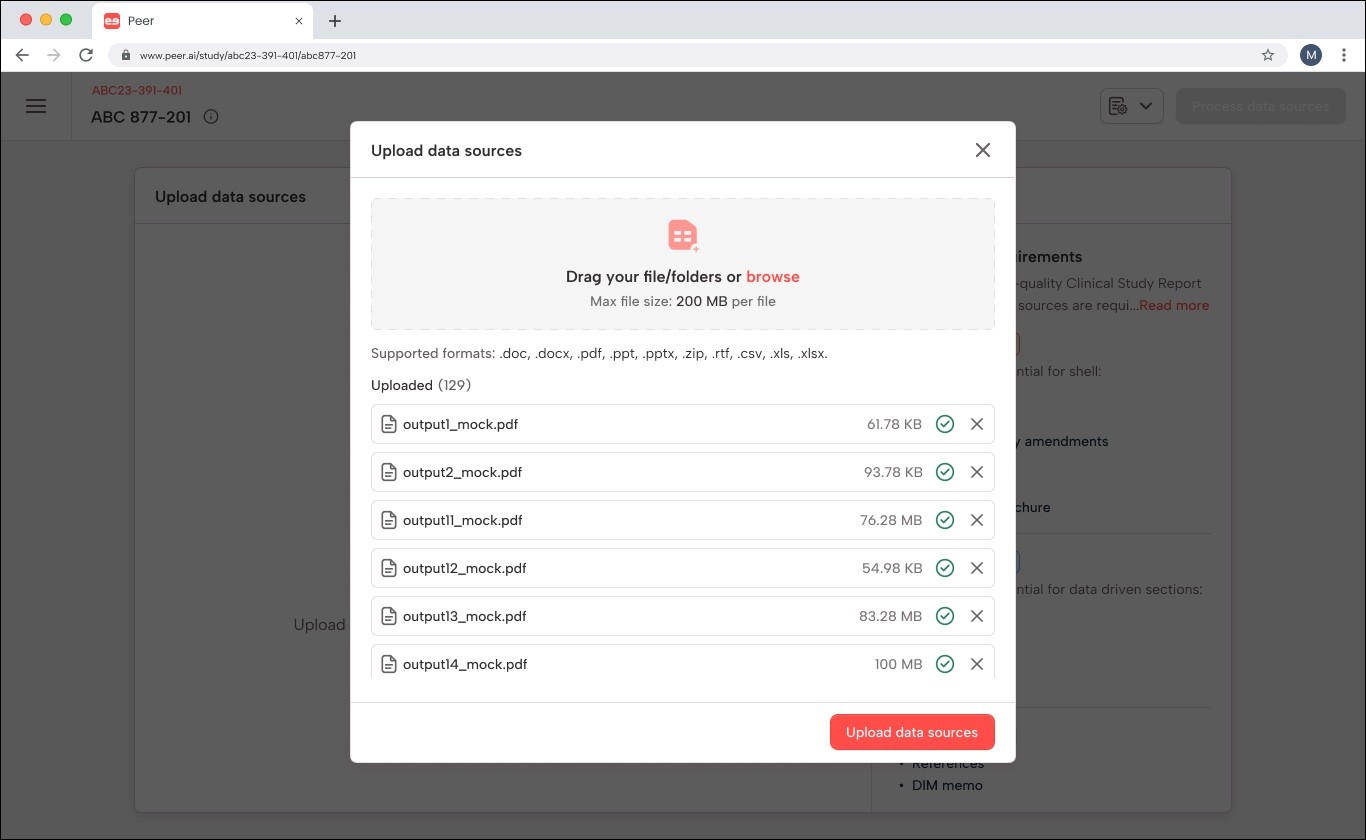Open the browser three-dot menu

(x=1344, y=55)
